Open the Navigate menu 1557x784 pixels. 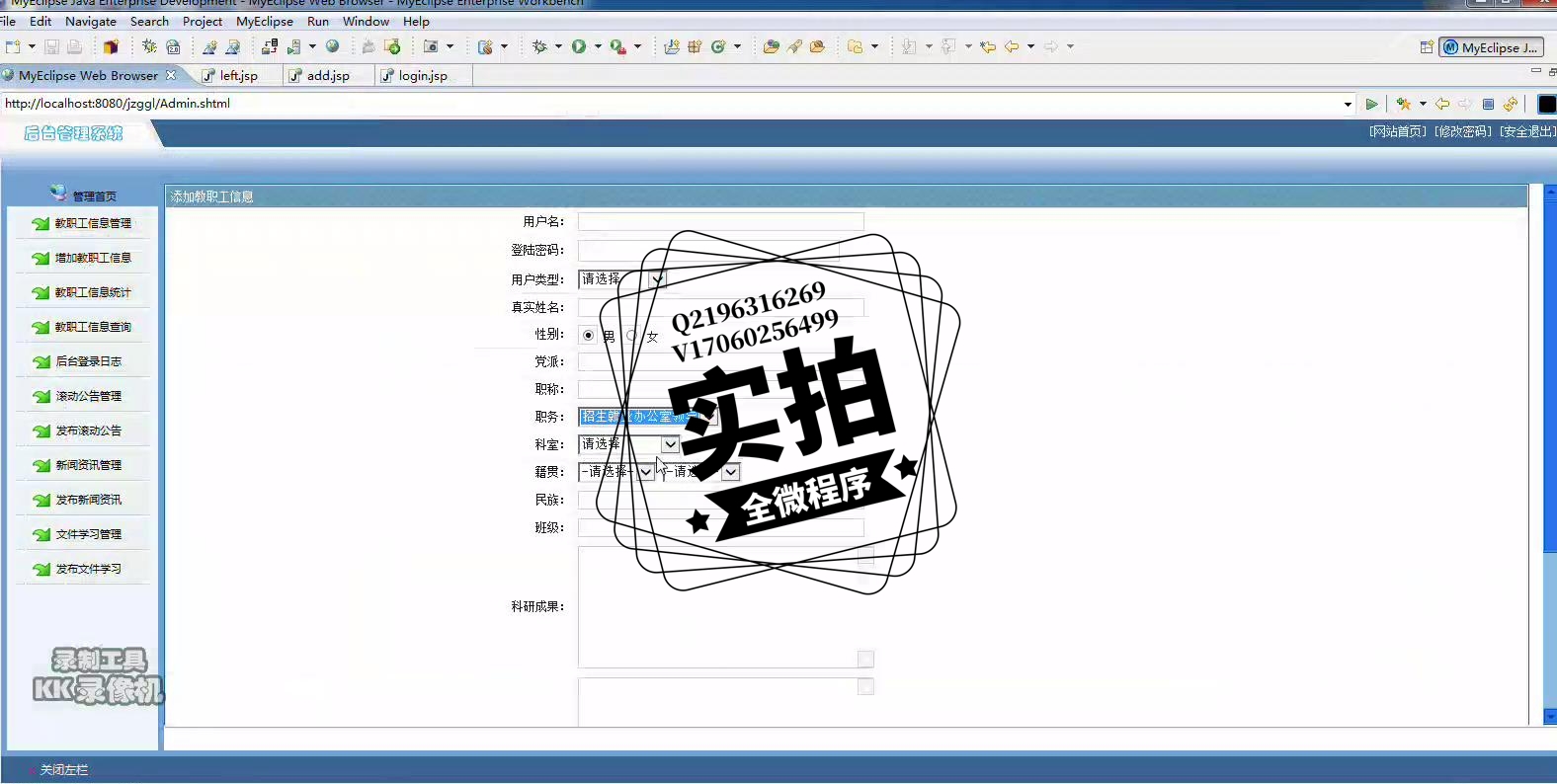pos(91,21)
